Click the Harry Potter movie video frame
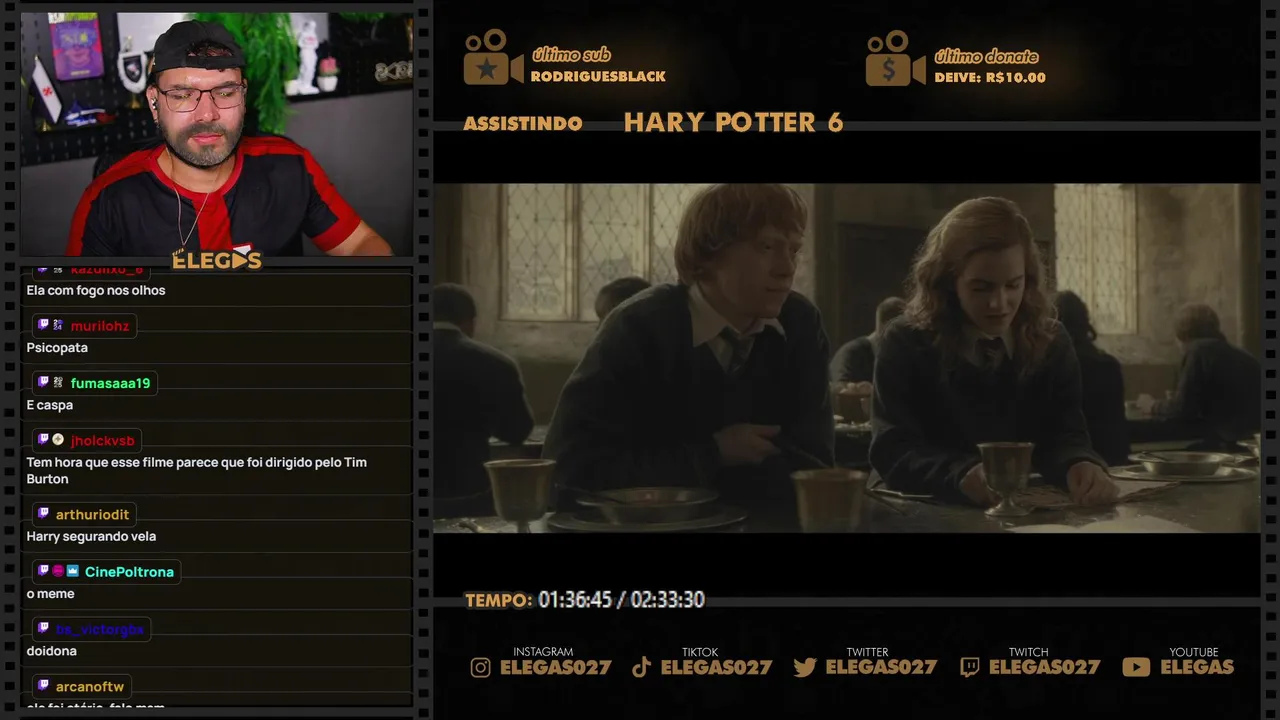 pyautogui.click(x=846, y=358)
